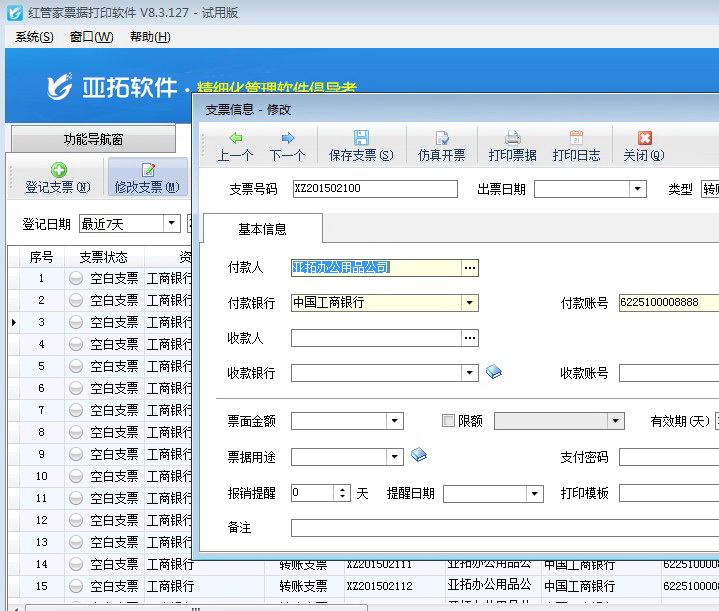This screenshot has height=611, width=719.
Task: Expand the 票面金额 dropdown
Action: coord(394,421)
